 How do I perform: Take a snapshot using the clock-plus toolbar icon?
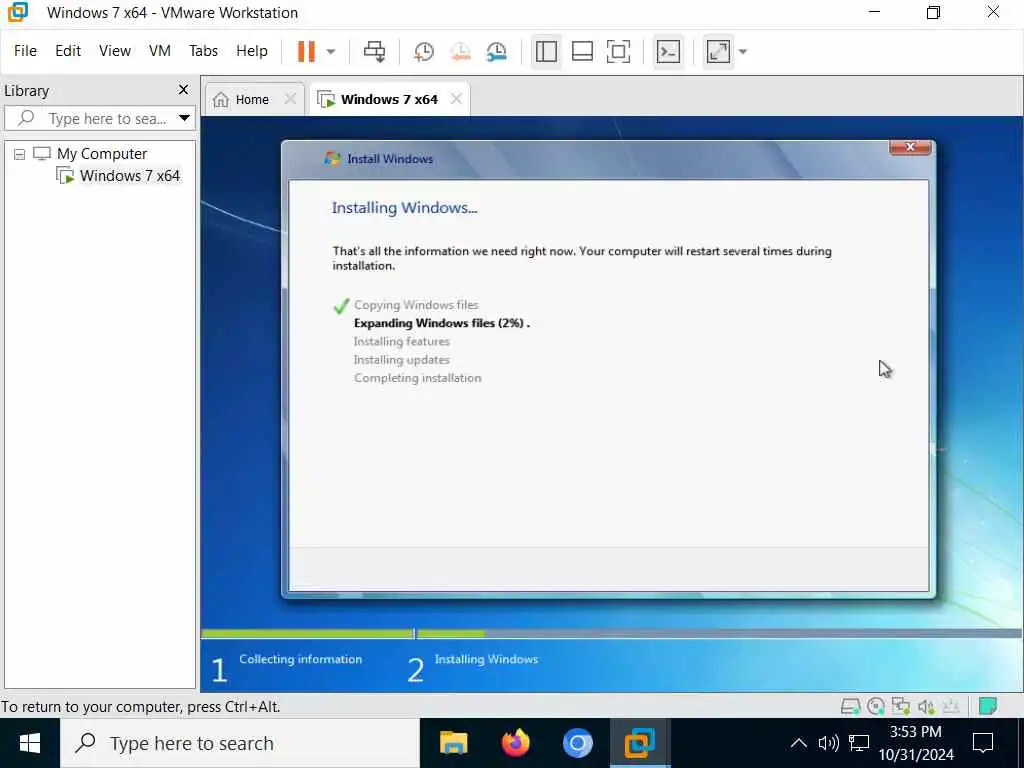[424, 52]
